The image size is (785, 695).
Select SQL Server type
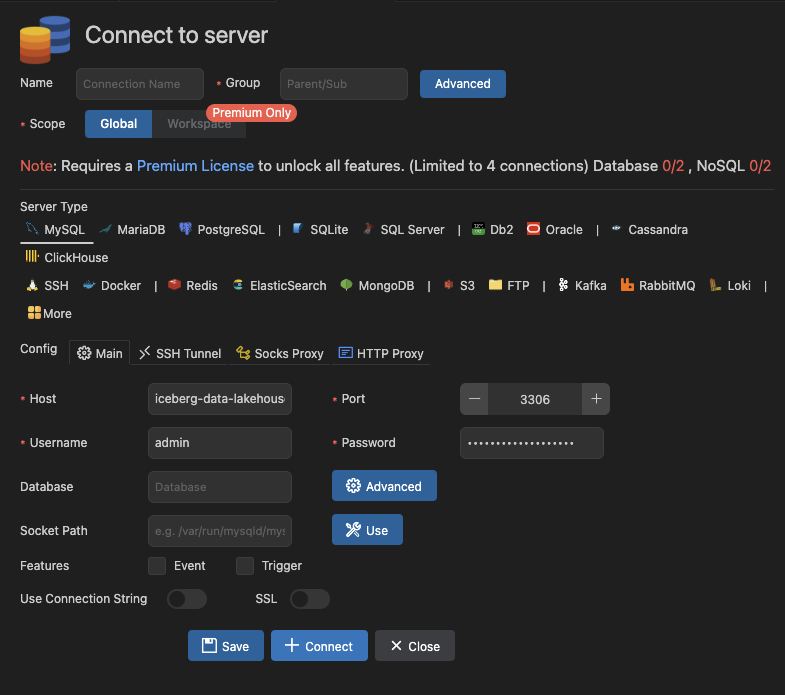pyautogui.click(x=404, y=230)
